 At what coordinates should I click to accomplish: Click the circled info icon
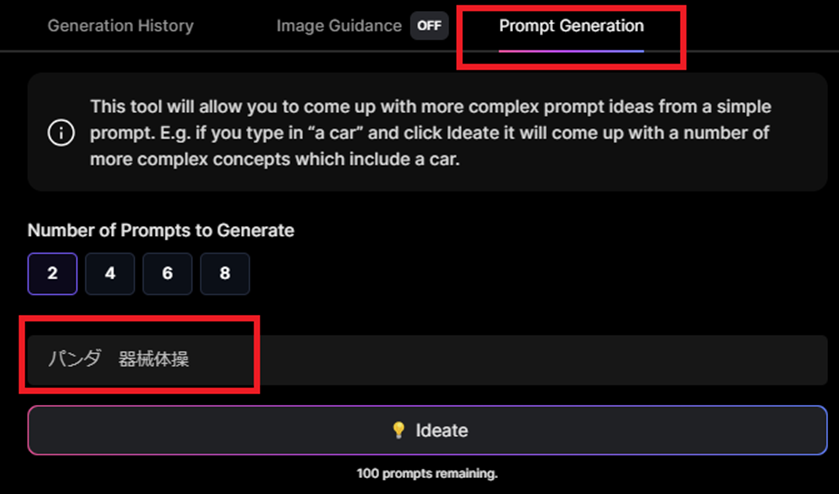click(x=61, y=132)
